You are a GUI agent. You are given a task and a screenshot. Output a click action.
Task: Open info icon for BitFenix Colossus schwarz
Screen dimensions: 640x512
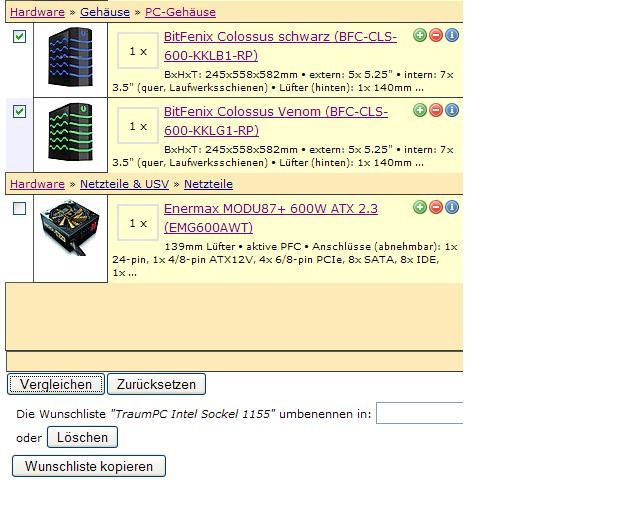click(452, 36)
